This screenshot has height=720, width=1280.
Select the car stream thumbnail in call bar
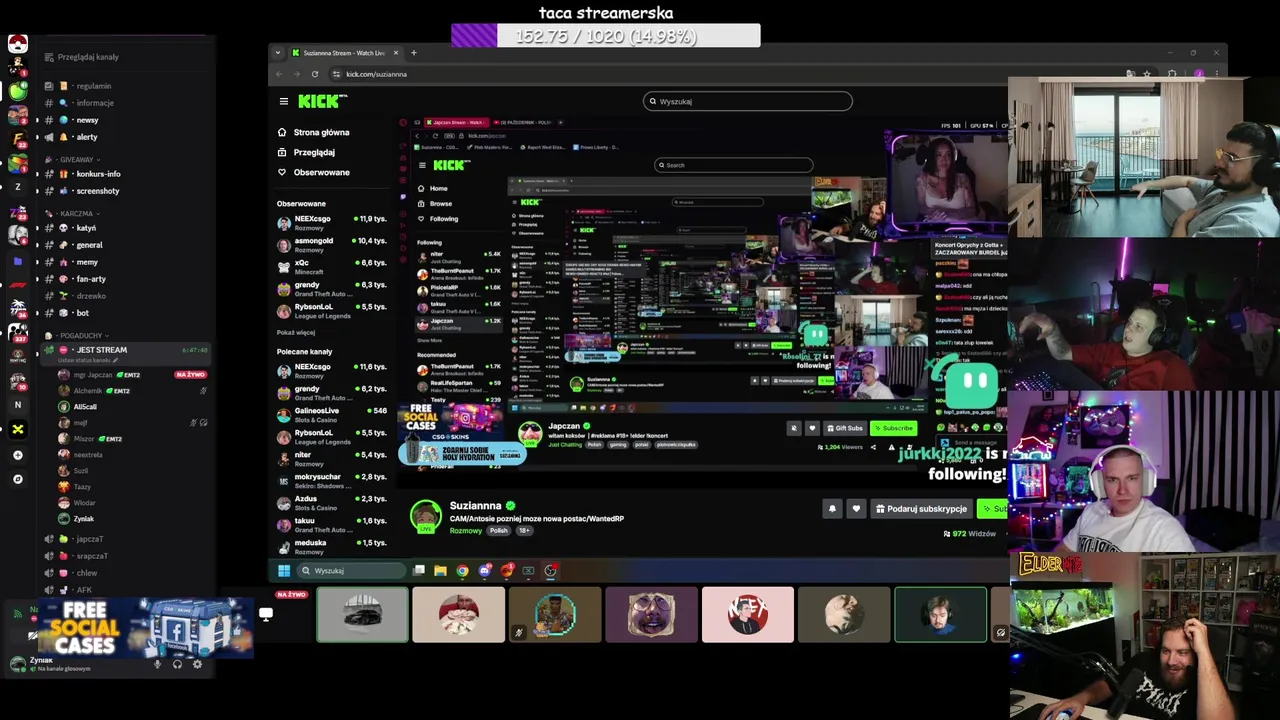click(362, 614)
